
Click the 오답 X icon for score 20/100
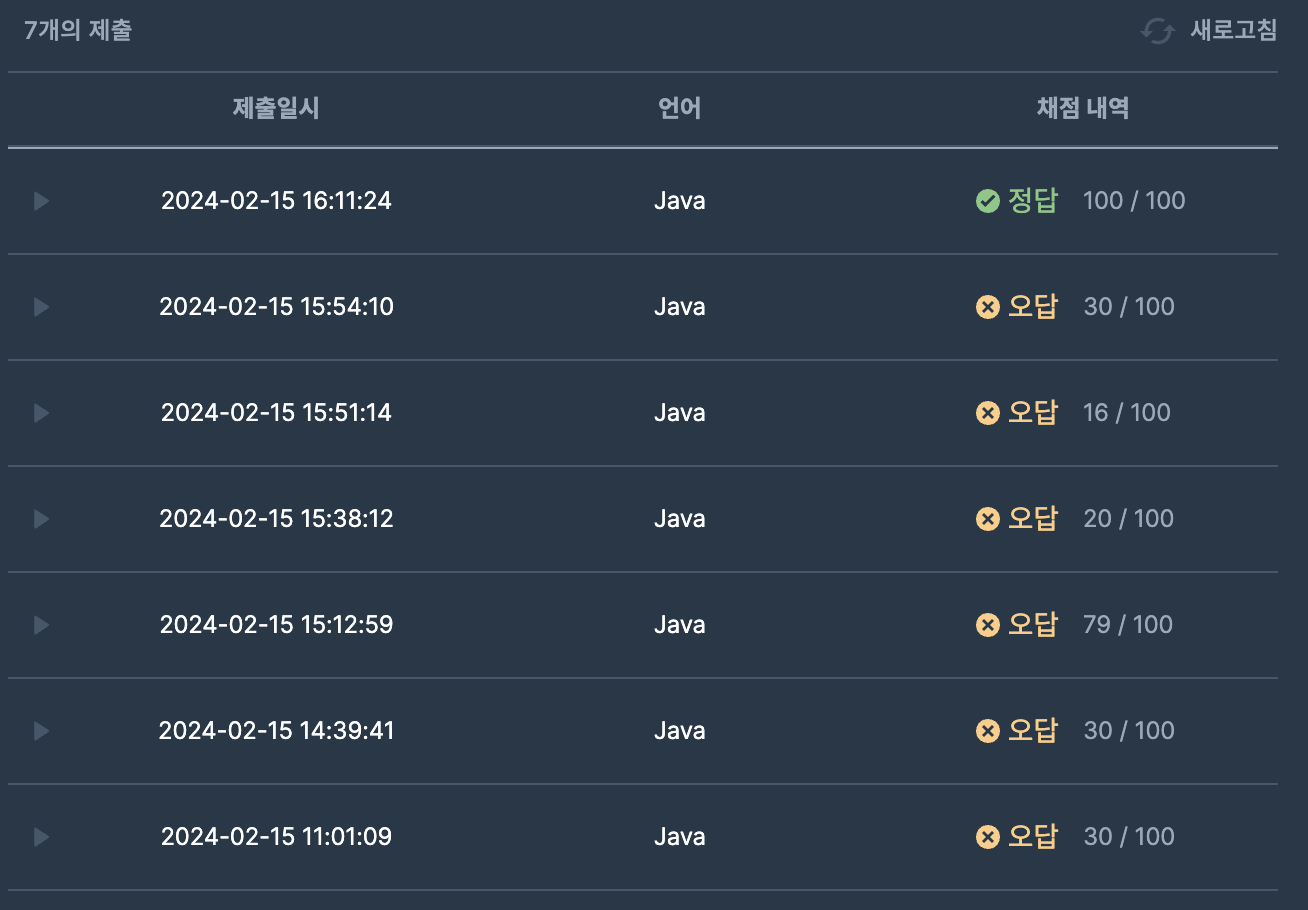[x=987, y=519]
